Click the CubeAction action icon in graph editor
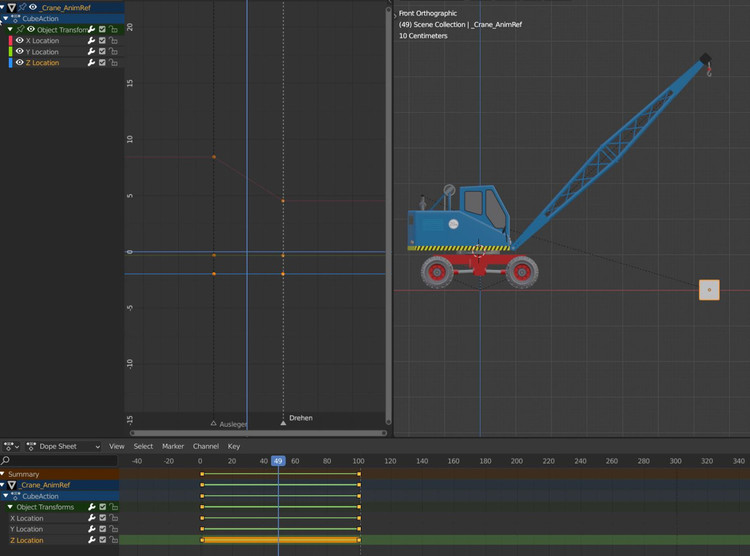This screenshot has height=556, width=750. [15, 18]
